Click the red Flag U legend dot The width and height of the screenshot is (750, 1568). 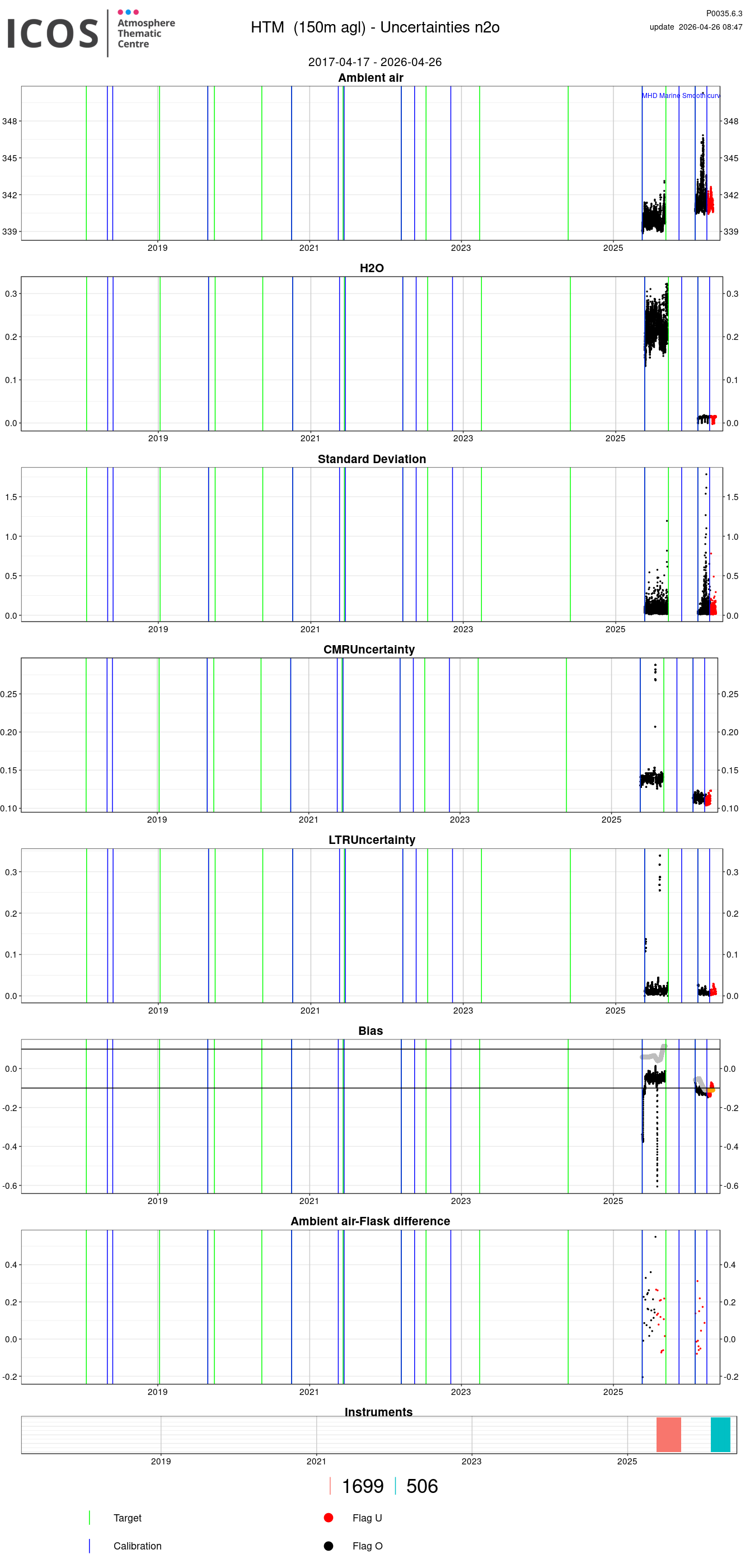click(329, 1518)
